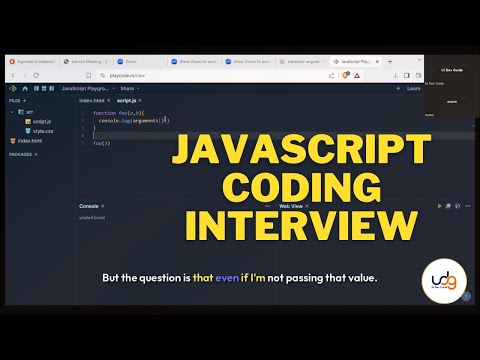480x360 pixels.
Task: Click the bookmark icon in the address bar
Action: click(x=89, y=75)
